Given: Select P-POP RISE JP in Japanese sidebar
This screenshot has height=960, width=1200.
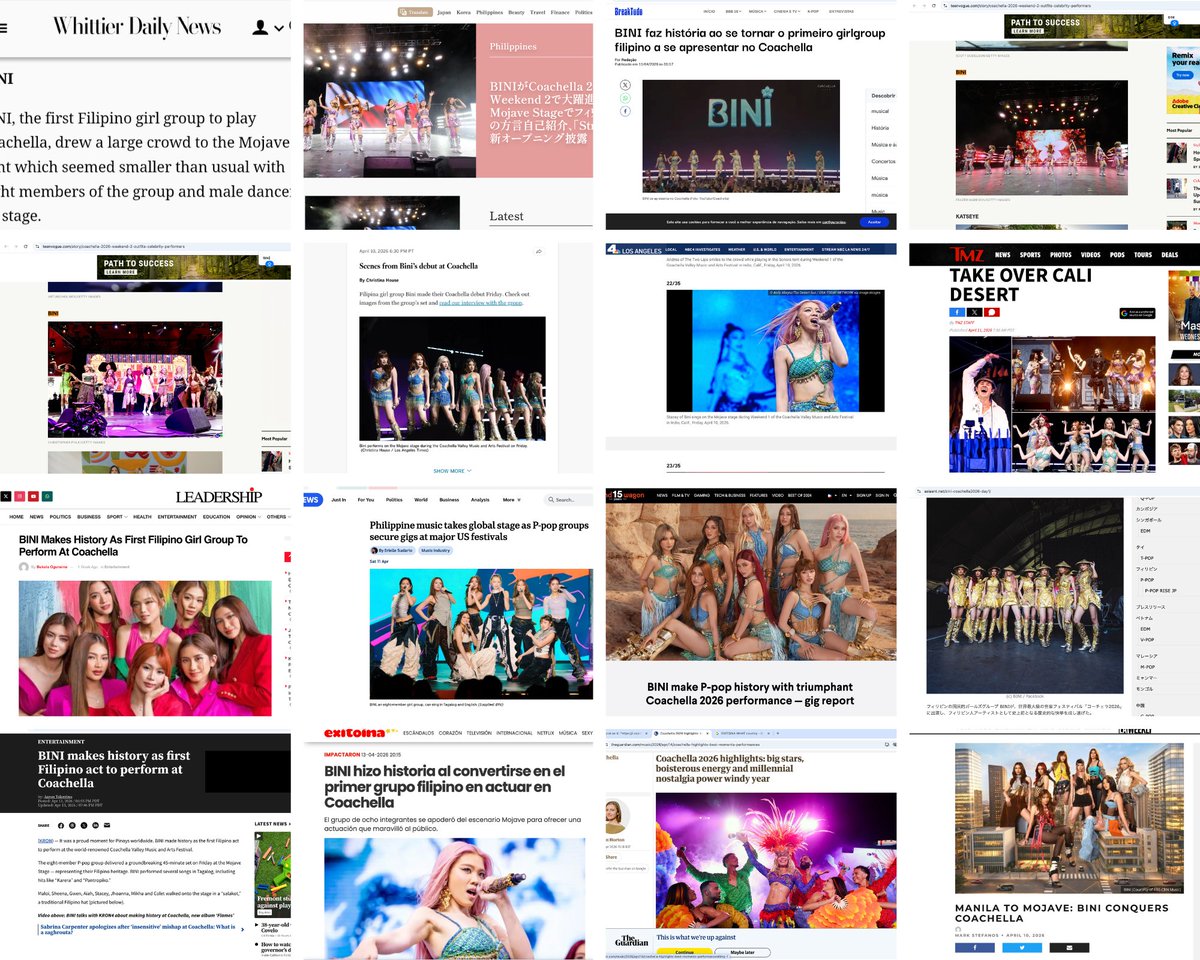Looking at the screenshot, I should point(1160,590).
